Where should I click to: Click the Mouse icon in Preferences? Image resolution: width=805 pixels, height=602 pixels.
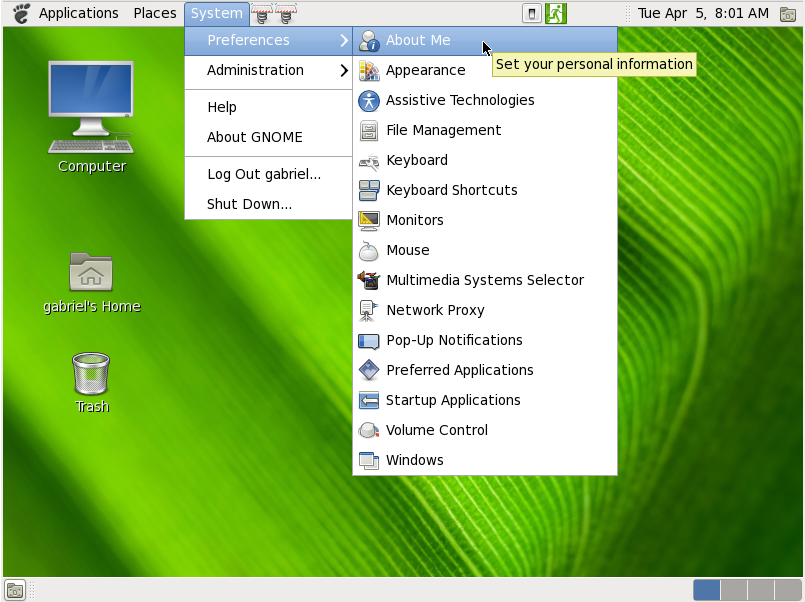(x=369, y=250)
